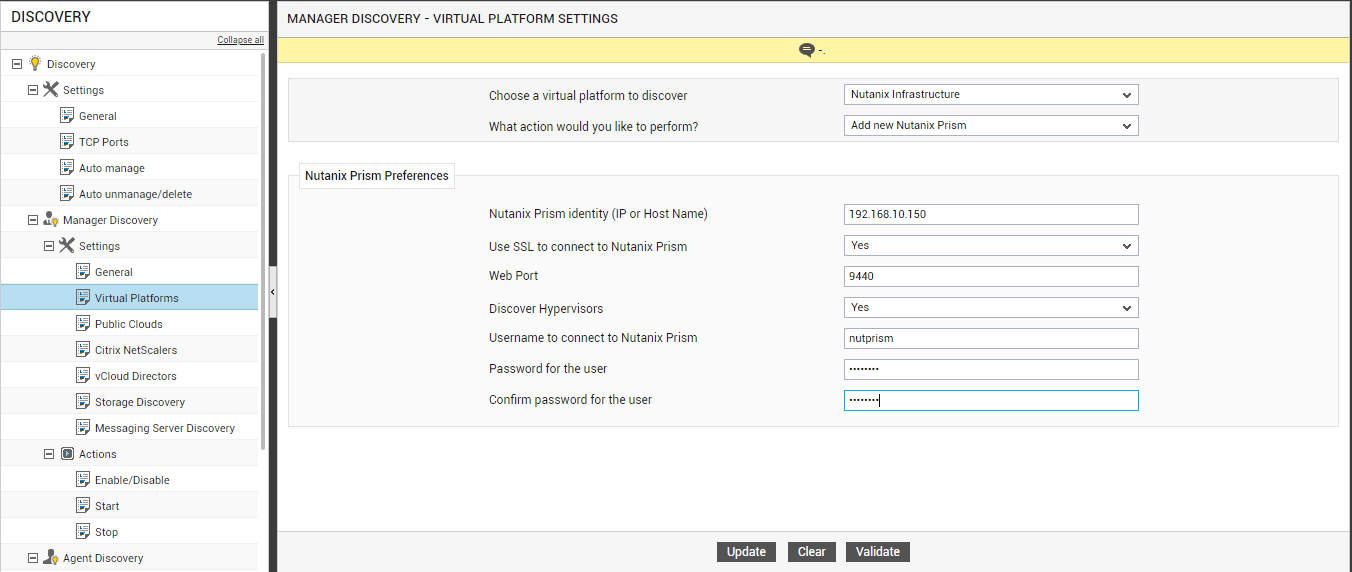This screenshot has width=1352, height=572.
Task: Select Auto unmanage/delete item
Action: tap(136, 194)
